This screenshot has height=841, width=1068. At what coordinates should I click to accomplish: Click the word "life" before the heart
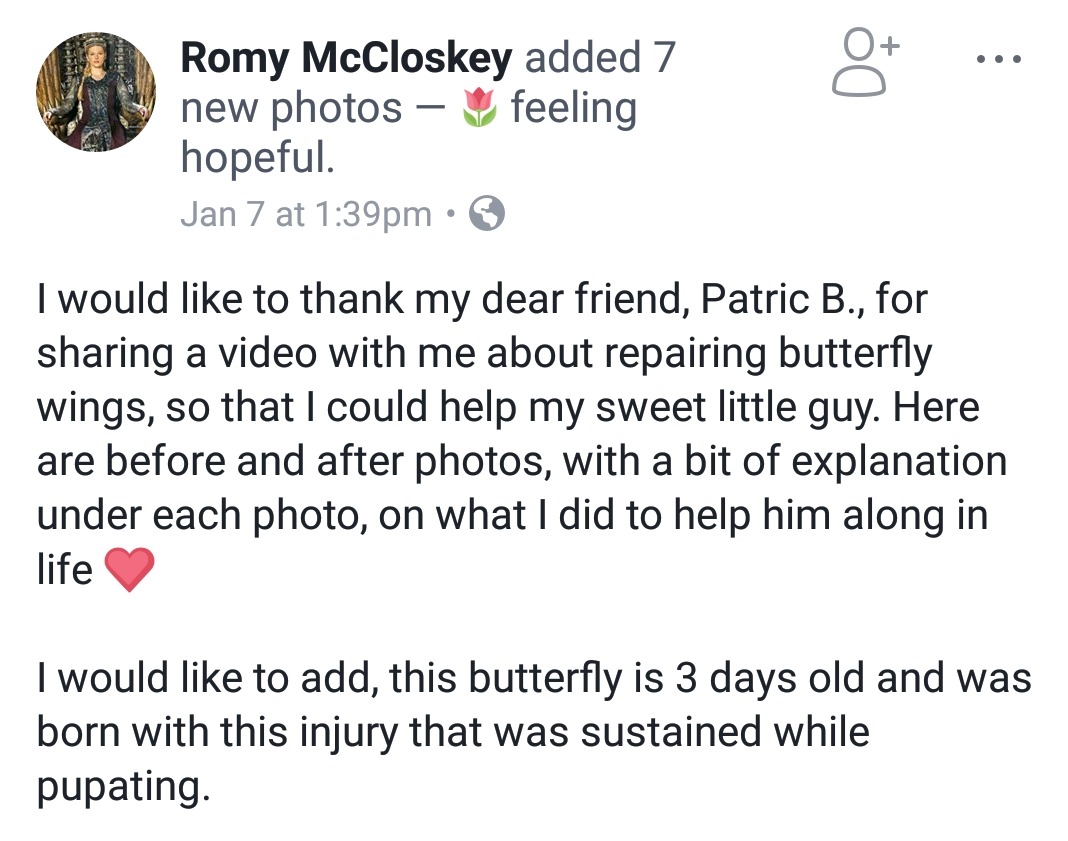tap(65, 570)
